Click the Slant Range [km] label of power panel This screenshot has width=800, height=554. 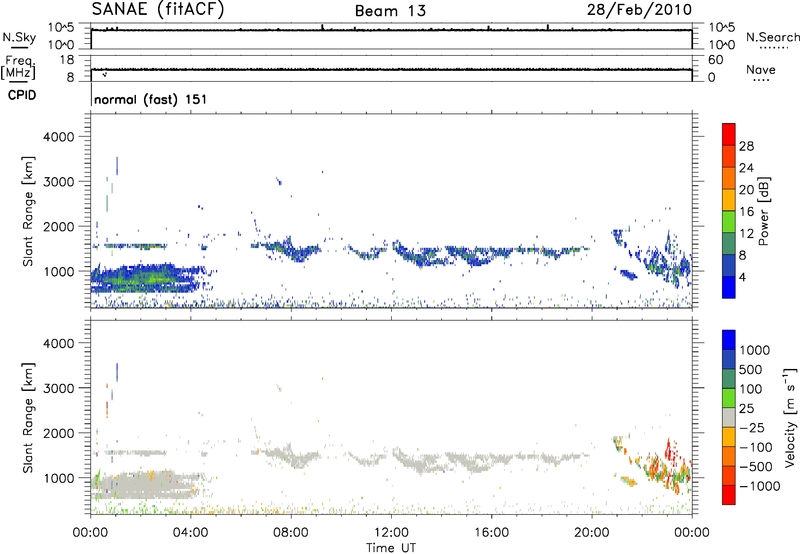point(28,211)
